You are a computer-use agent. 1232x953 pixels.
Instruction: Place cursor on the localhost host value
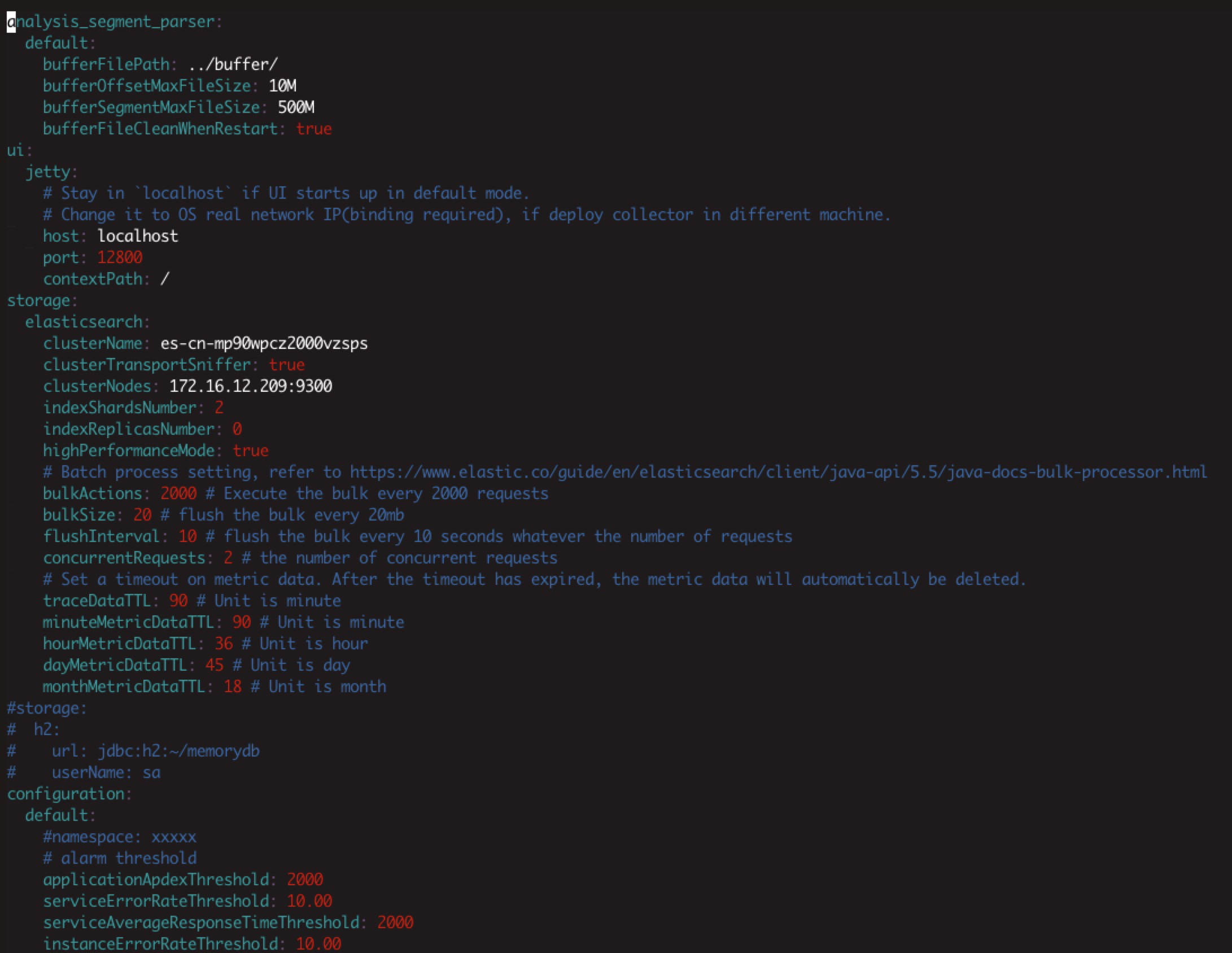137,235
